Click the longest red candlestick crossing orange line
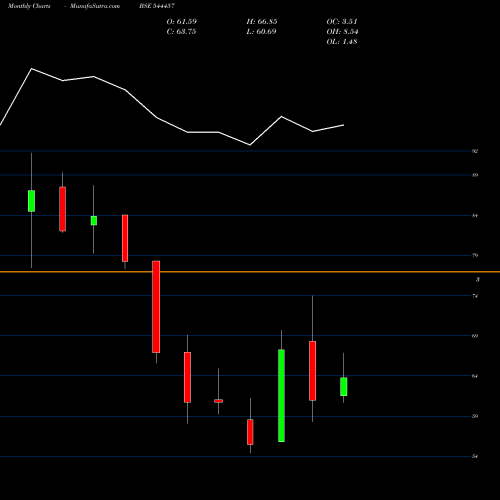 156,307
